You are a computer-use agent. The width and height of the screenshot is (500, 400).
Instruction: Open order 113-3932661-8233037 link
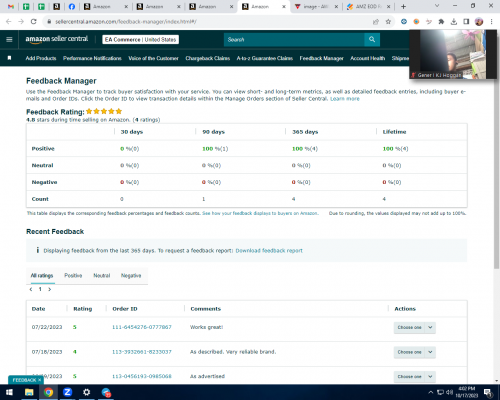point(142,352)
